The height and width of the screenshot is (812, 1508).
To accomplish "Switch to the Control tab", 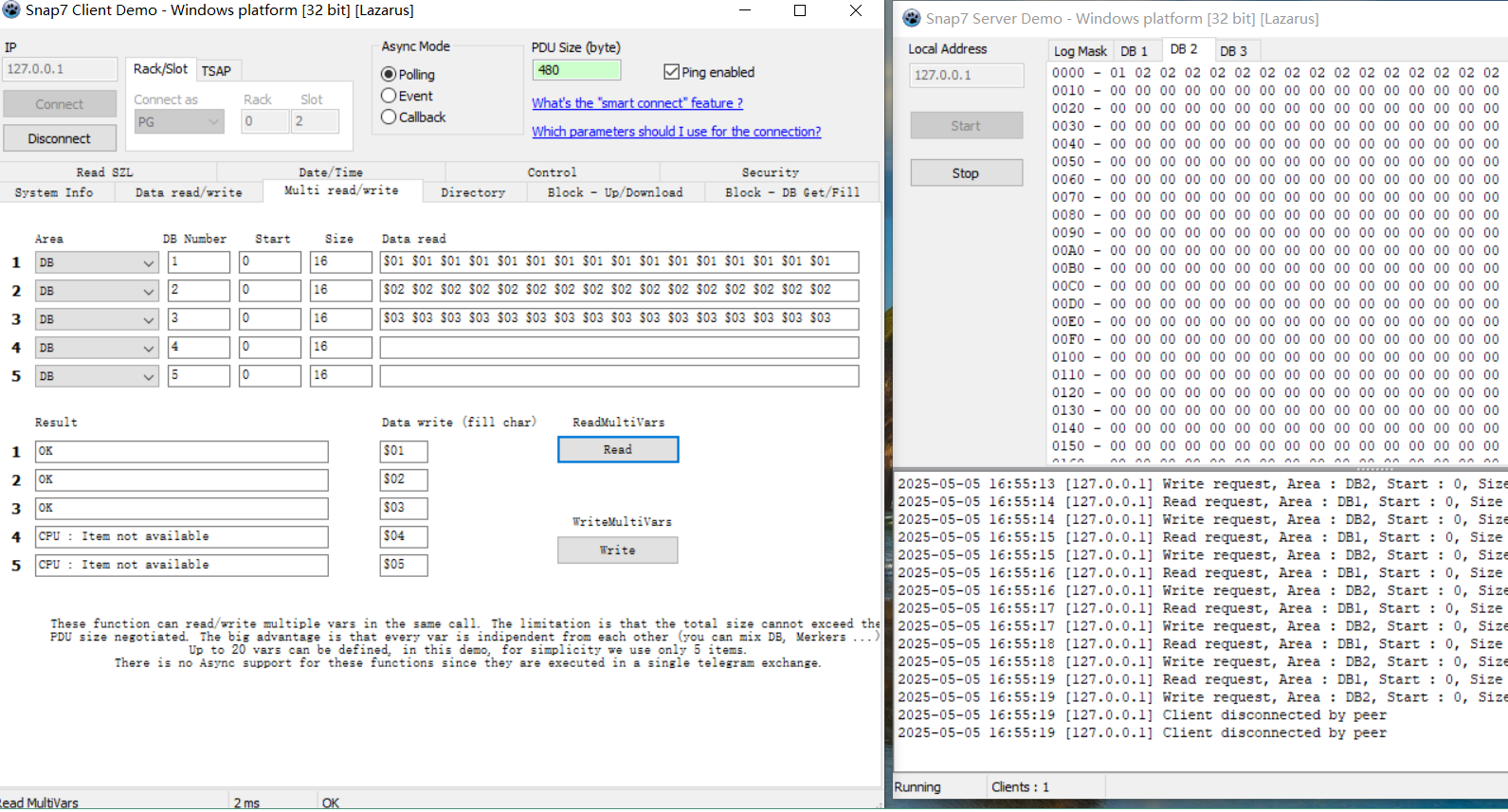I will coord(552,172).
